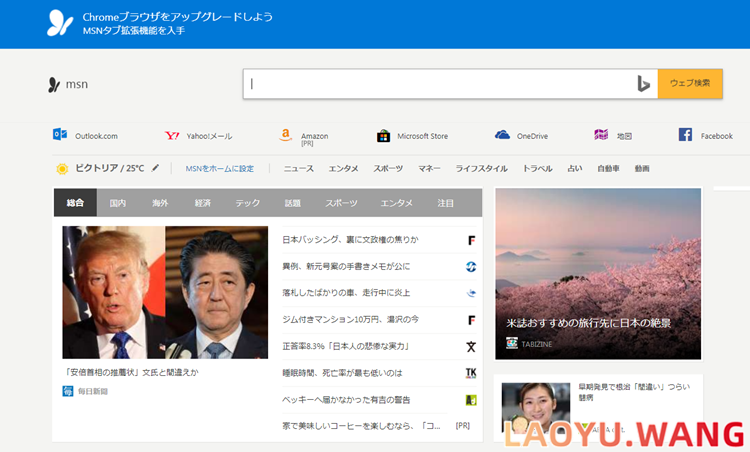Screen dimensions: 750x452
Task: Click the ウェブ検索 search button
Action: tap(690, 84)
